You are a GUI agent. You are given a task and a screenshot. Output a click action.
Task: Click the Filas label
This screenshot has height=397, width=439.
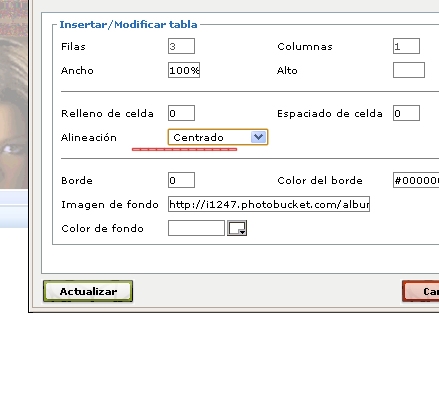pos(73,46)
